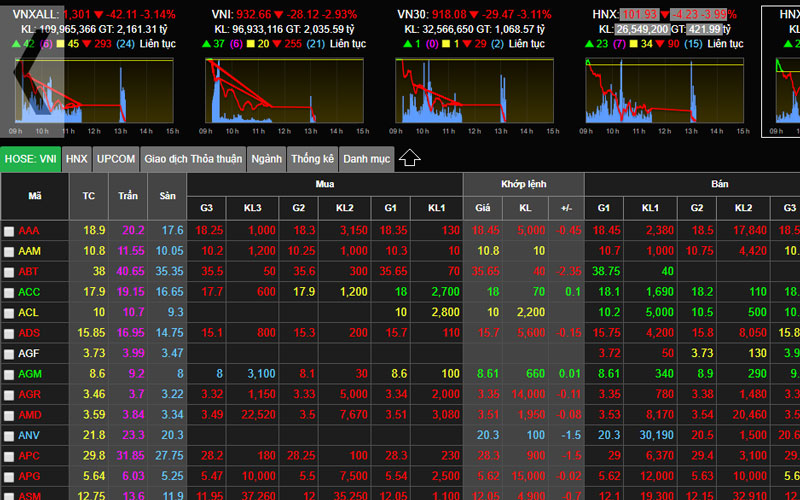
Task: Go to Giao dịch Thỏa thuận tab
Action: pos(193,158)
